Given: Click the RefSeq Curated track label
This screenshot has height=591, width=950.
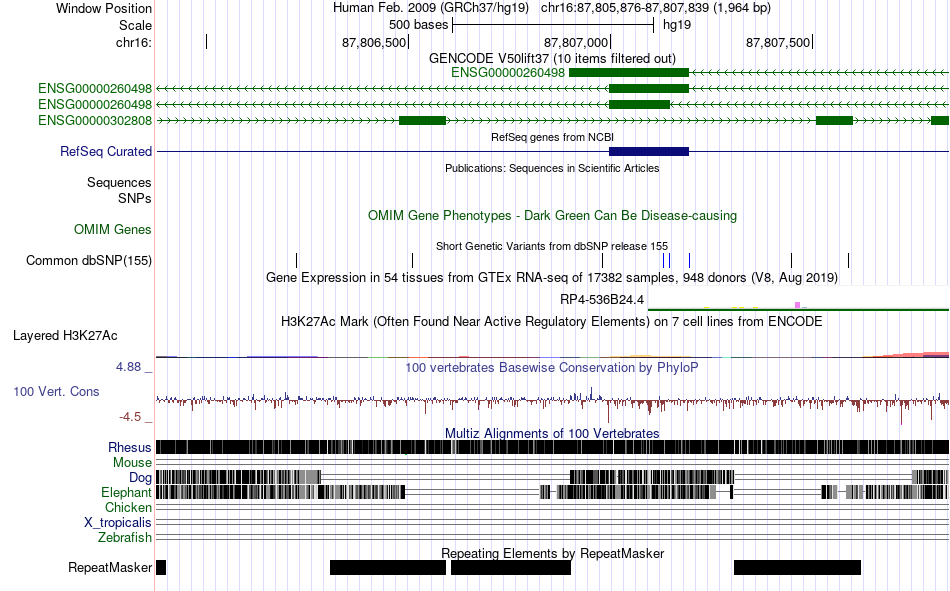Looking at the screenshot, I should tap(105, 152).
